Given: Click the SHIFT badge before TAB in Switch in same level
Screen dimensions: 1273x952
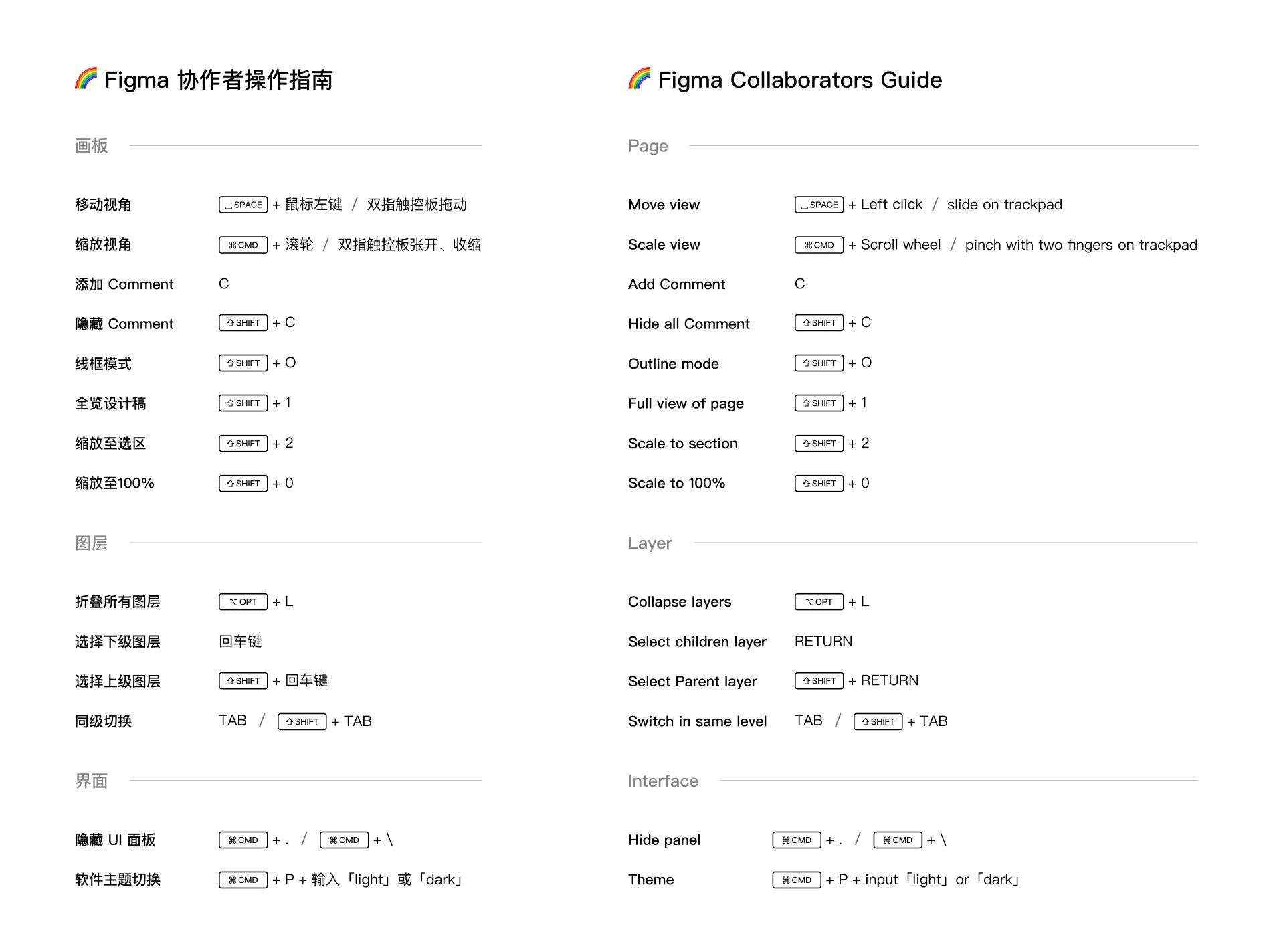Looking at the screenshot, I should tap(878, 722).
